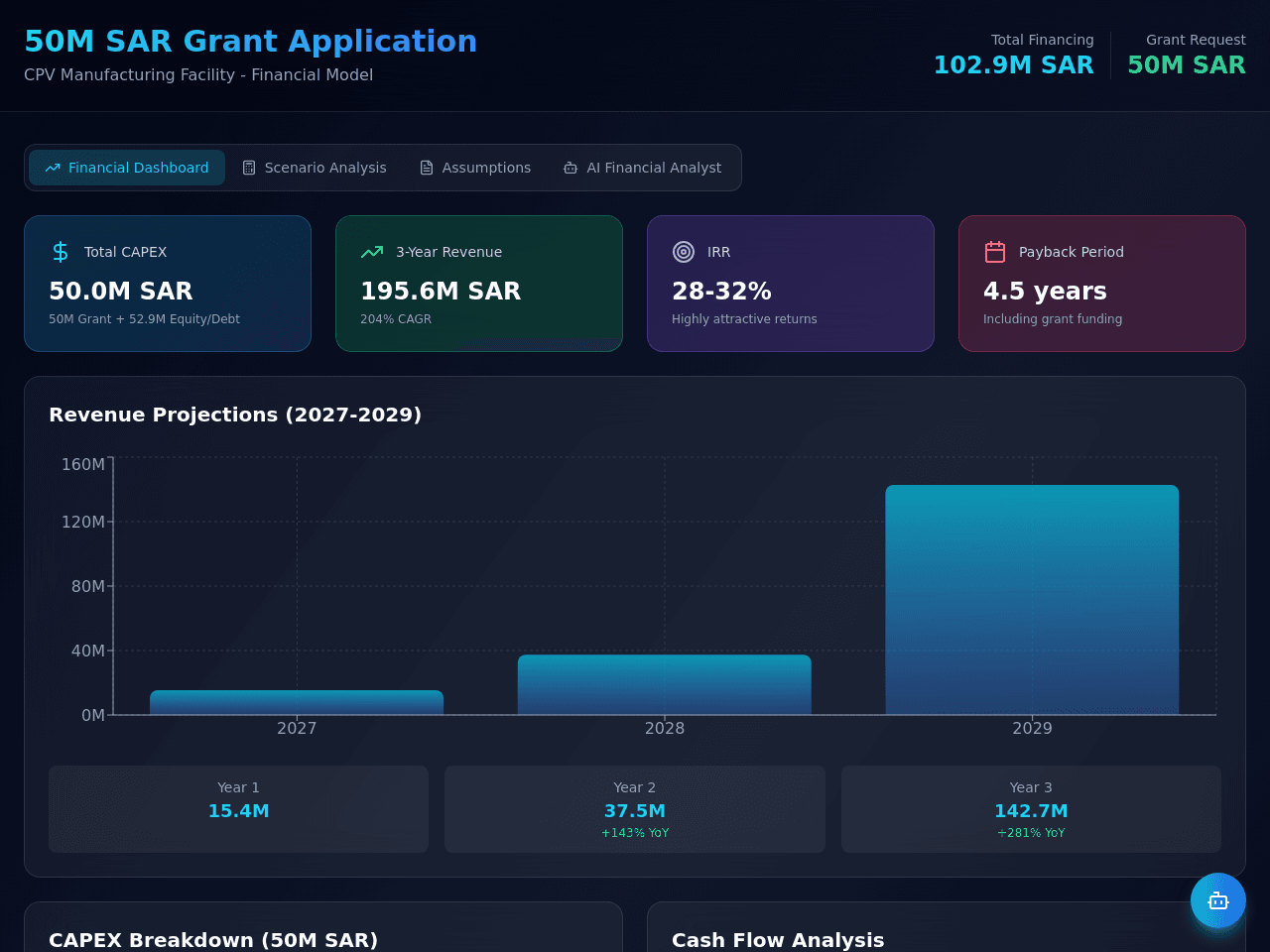The height and width of the screenshot is (952, 1270).
Task: Click the 102.9M SAR Total Financing value
Action: (1013, 65)
